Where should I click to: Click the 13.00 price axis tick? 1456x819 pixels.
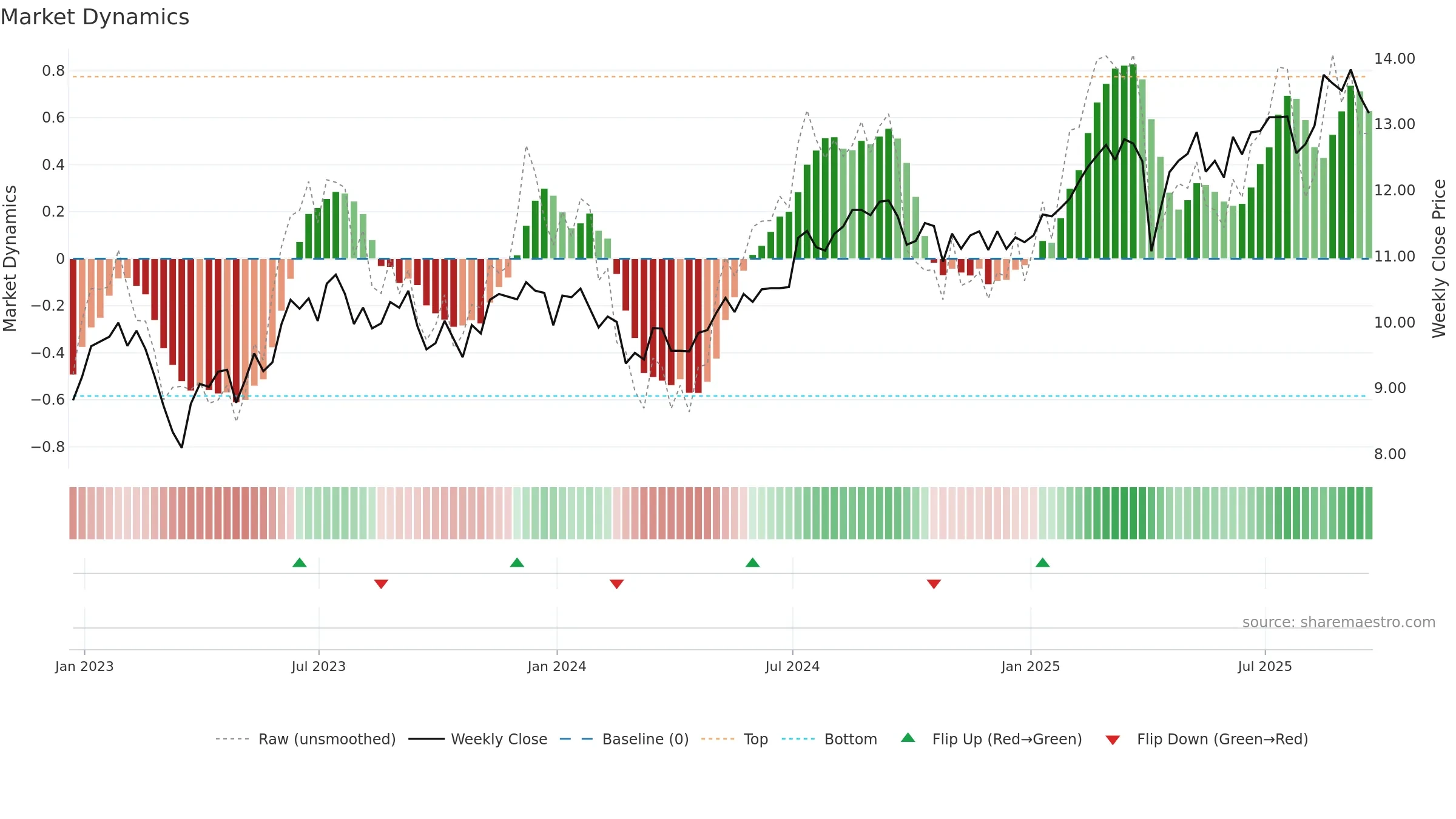(1395, 124)
